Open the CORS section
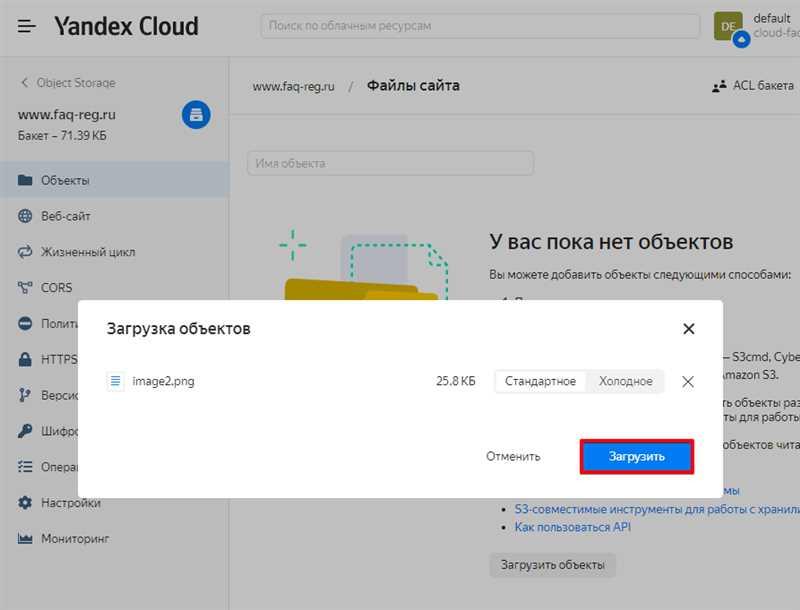Image resolution: width=800 pixels, height=610 pixels. [x=115, y=288]
